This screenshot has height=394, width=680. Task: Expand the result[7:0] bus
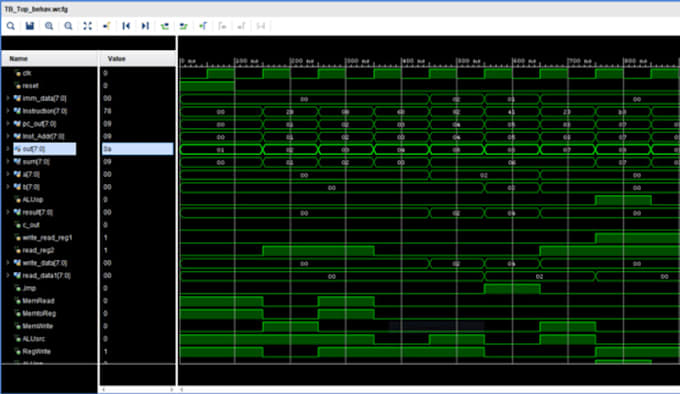pyautogui.click(x=7, y=212)
